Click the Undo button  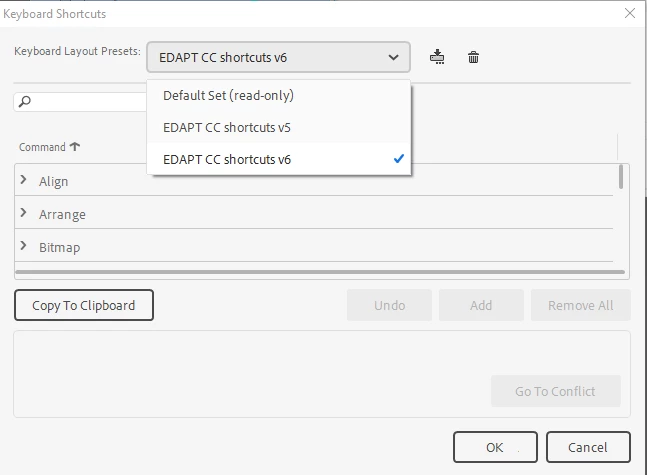(390, 305)
